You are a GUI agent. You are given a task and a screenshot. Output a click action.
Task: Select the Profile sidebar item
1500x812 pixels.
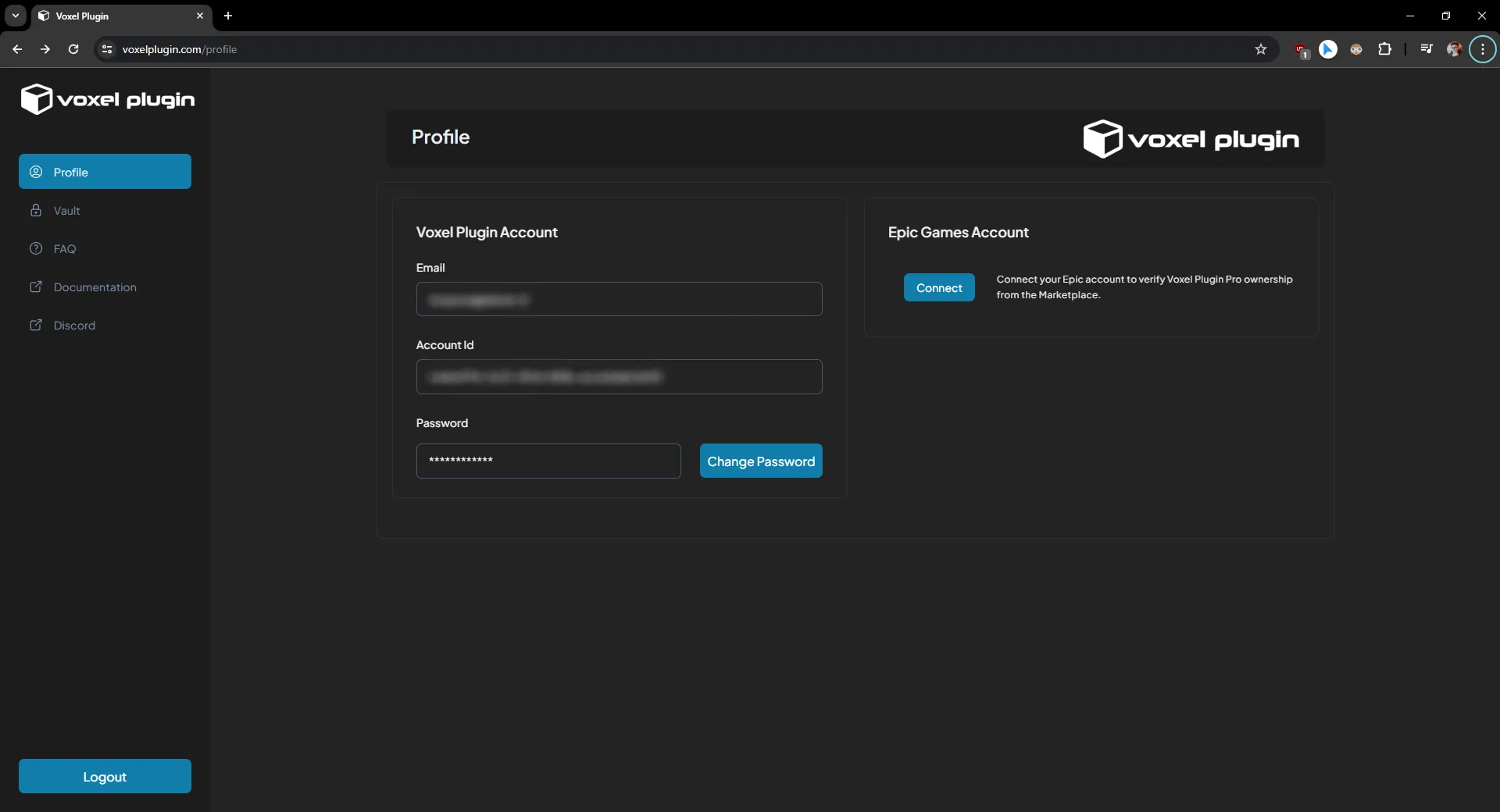pos(105,172)
